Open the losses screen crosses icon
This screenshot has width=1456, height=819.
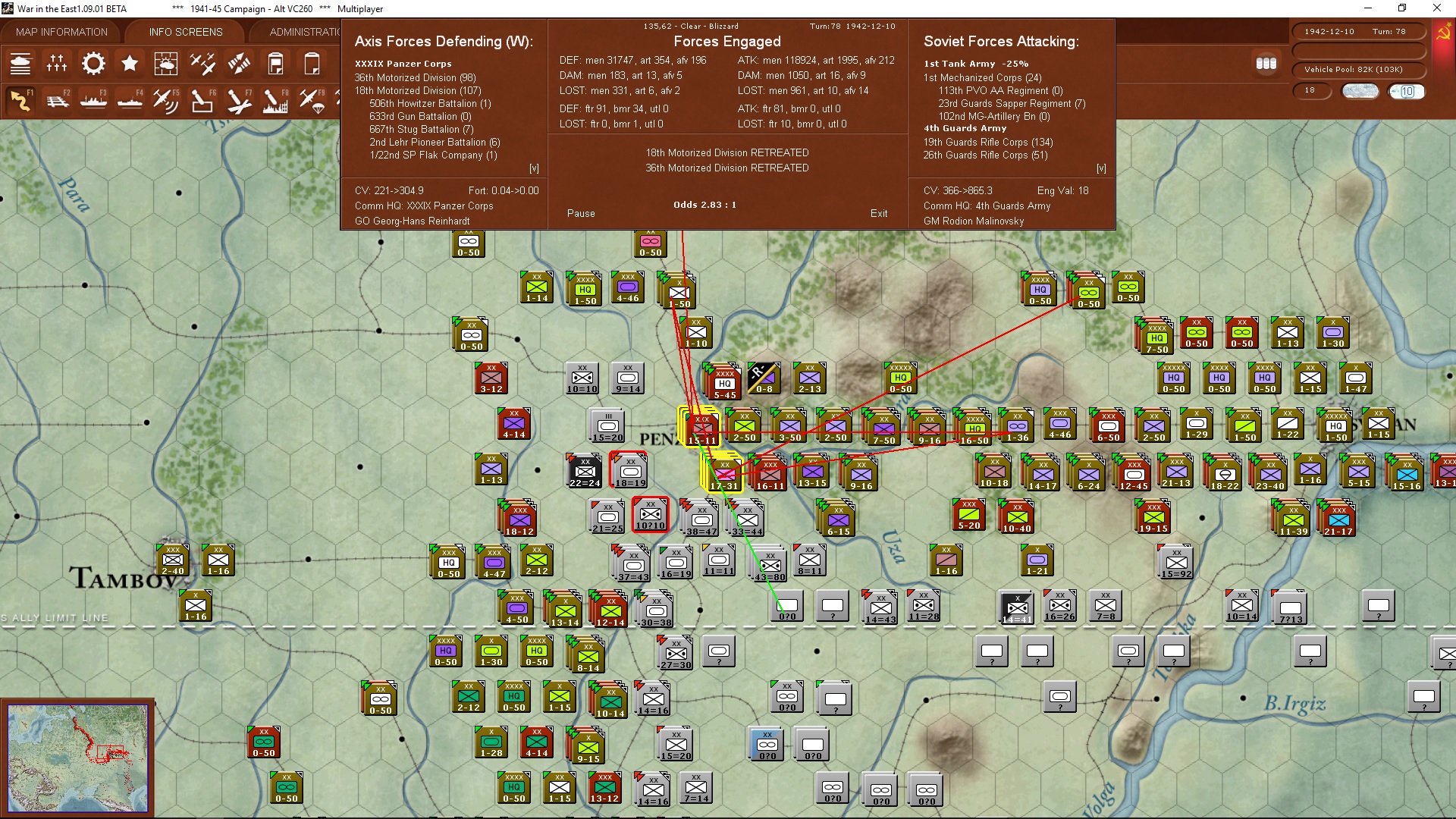click(57, 64)
